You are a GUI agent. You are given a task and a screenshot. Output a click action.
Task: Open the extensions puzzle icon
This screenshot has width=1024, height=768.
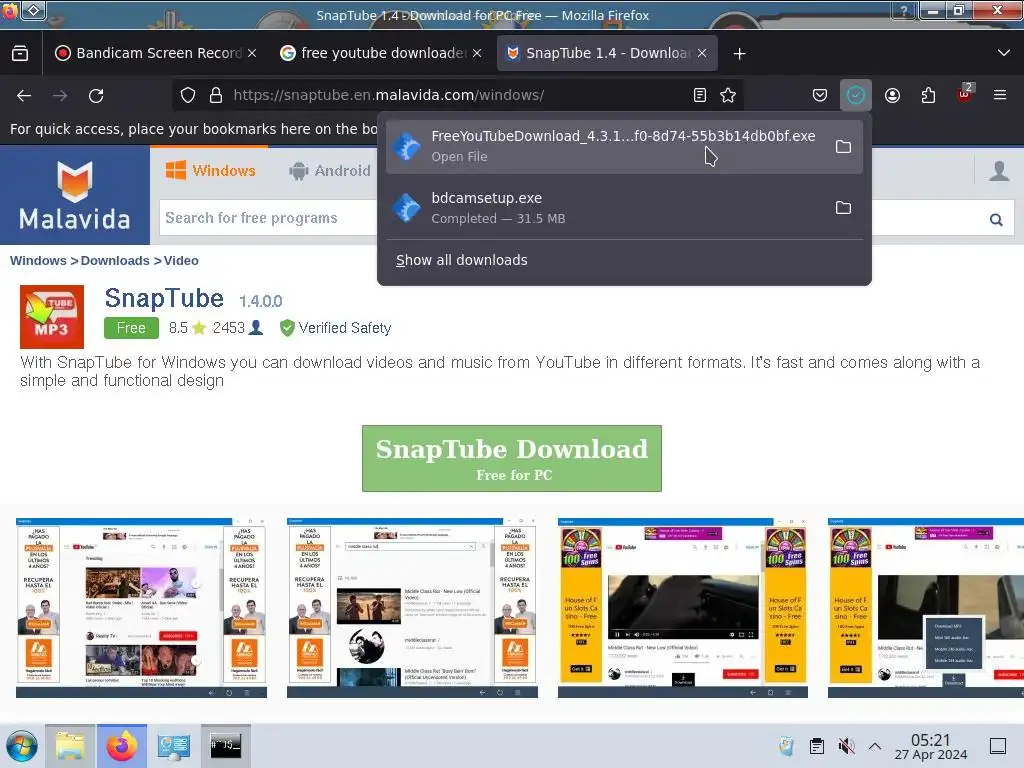click(x=928, y=95)
